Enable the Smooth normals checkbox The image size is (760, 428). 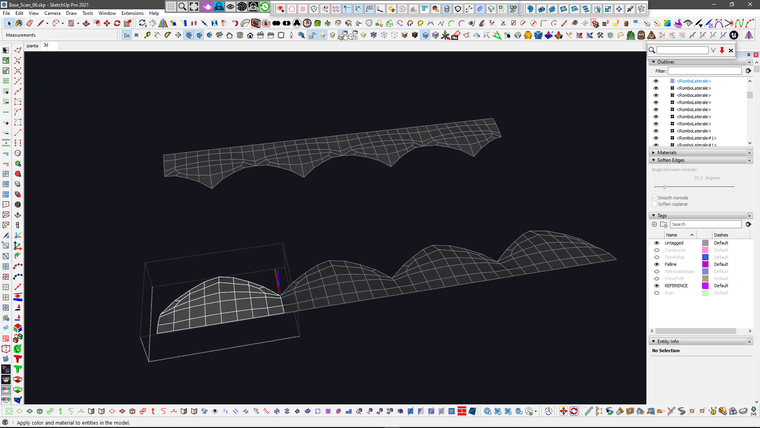click(654, 198)
